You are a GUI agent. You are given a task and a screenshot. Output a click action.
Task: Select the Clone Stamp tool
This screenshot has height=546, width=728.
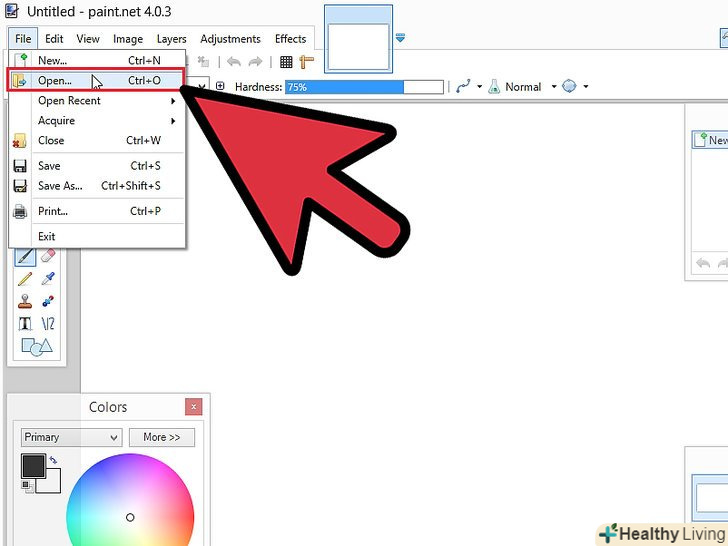pyautogui.click(x=25, y=301)
